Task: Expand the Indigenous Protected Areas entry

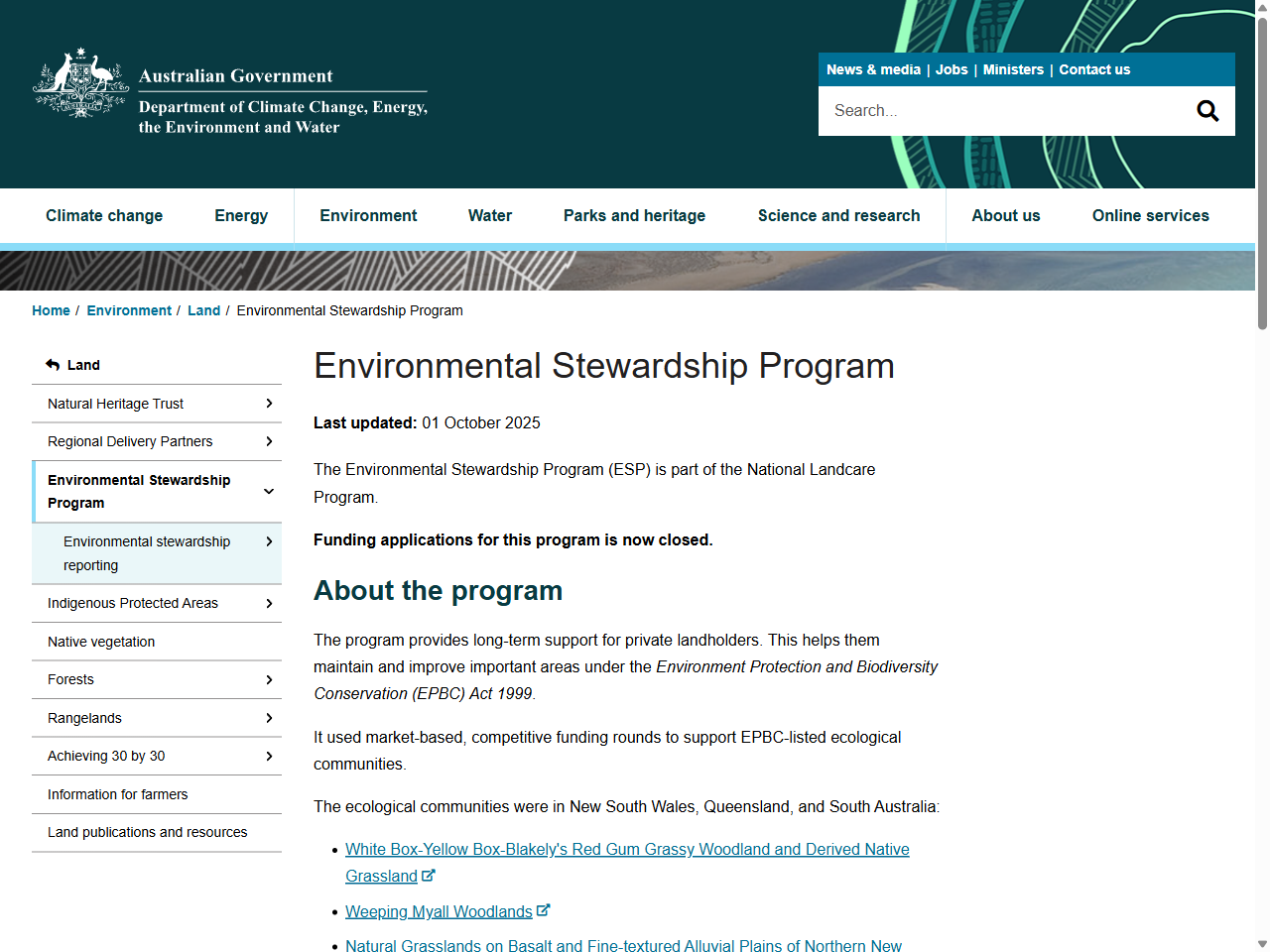Action: point(269,603)
